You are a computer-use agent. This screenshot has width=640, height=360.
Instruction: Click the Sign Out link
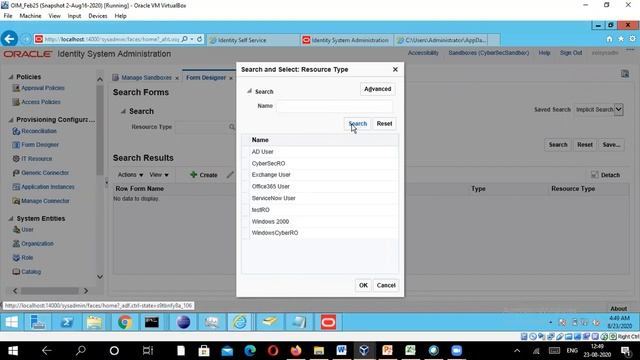click(571, 53)
